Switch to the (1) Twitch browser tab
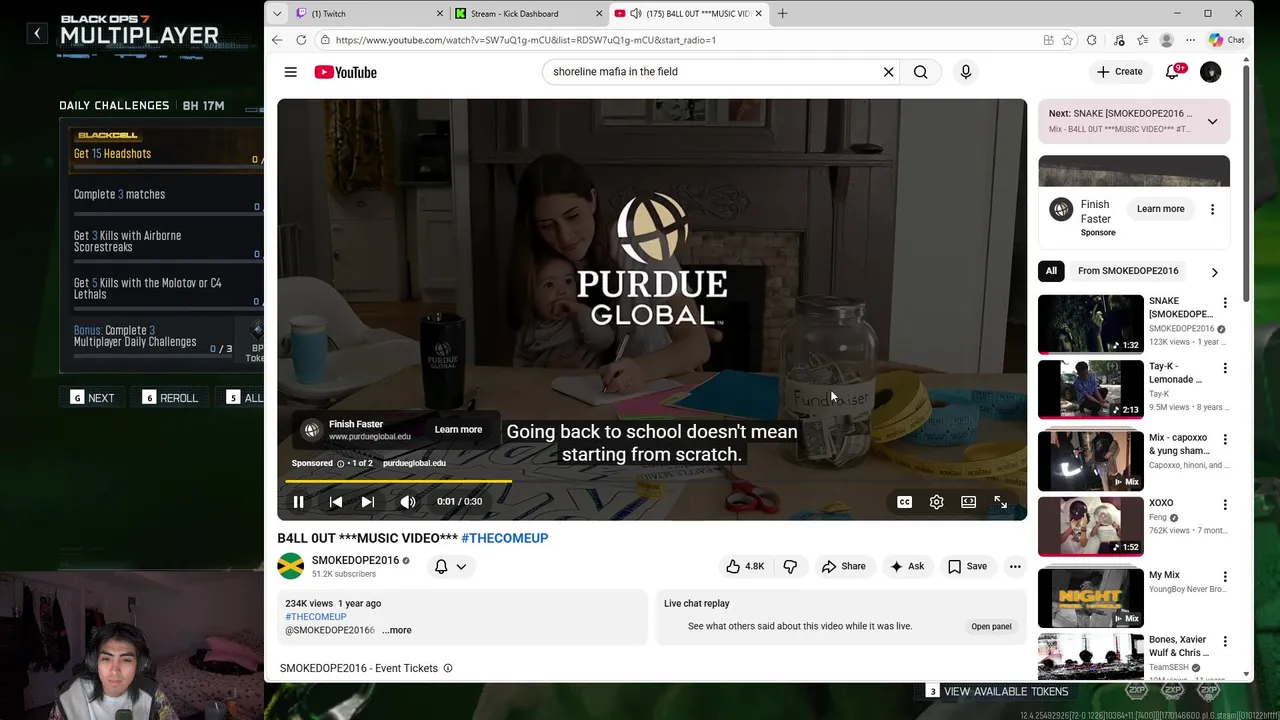 tap(370, 13)
